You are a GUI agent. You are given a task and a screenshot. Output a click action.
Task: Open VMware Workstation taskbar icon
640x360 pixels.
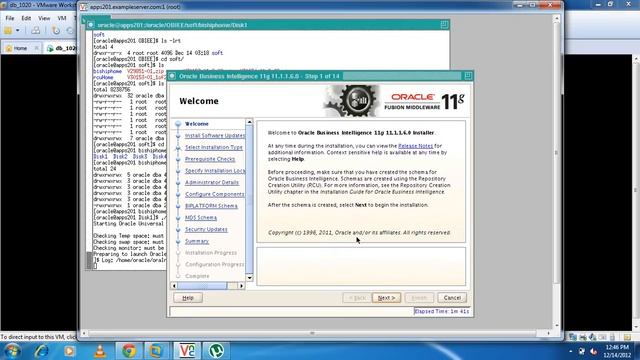coord(156,351)
